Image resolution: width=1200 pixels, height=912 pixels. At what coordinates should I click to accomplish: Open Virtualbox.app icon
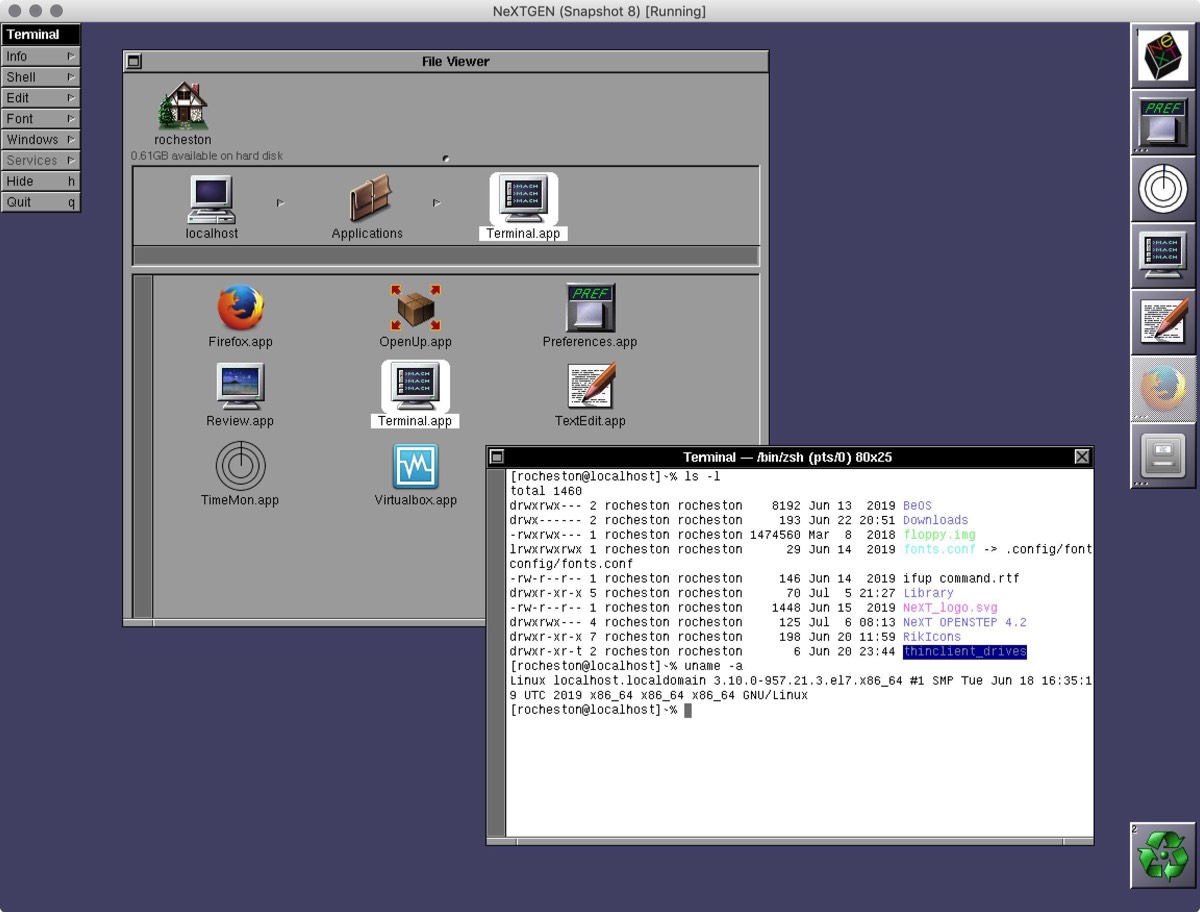415,466
